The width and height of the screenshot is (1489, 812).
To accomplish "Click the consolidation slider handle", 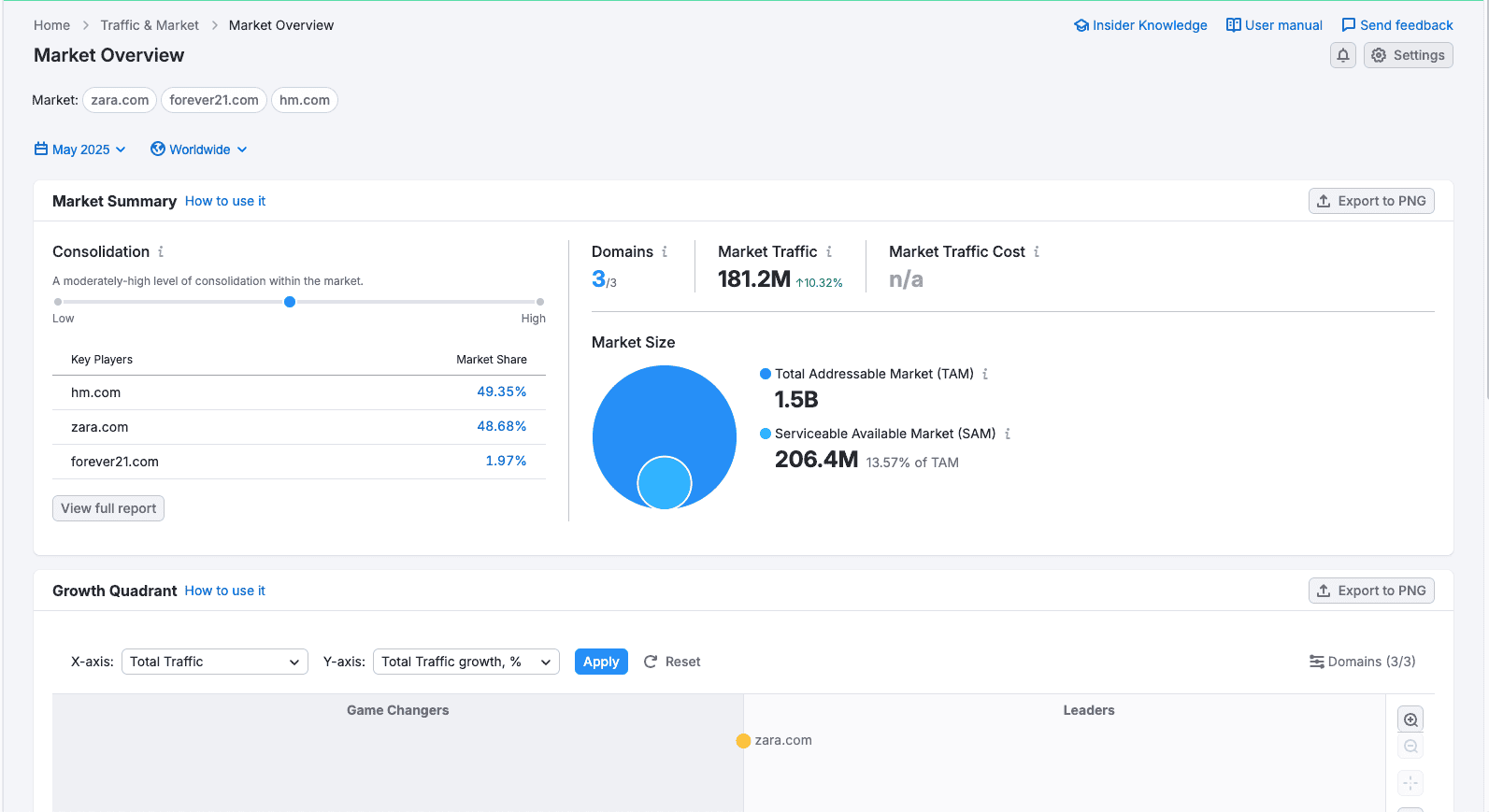I will (x=290, y=302).
